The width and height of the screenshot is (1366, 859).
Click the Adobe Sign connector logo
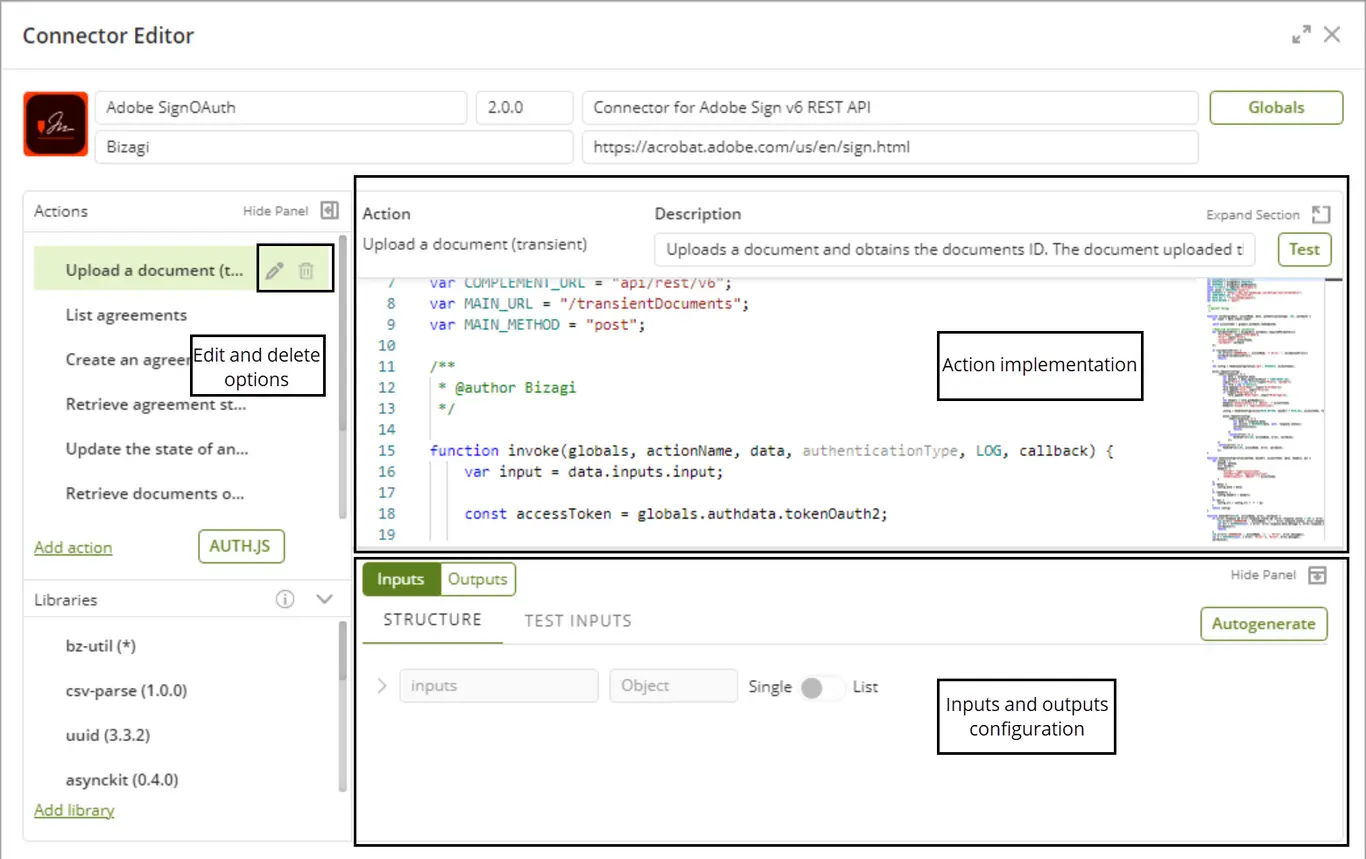click(x=56, y=124)
